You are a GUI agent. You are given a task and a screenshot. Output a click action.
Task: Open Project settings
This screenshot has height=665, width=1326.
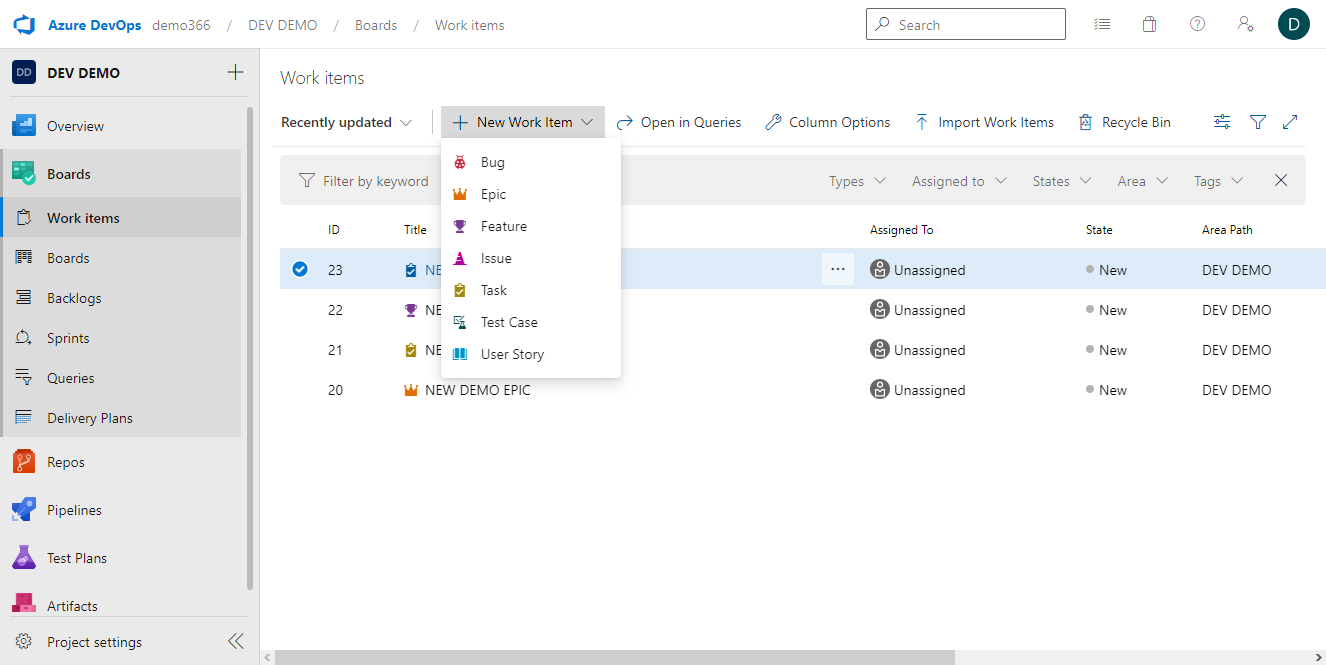click(95, 642)
